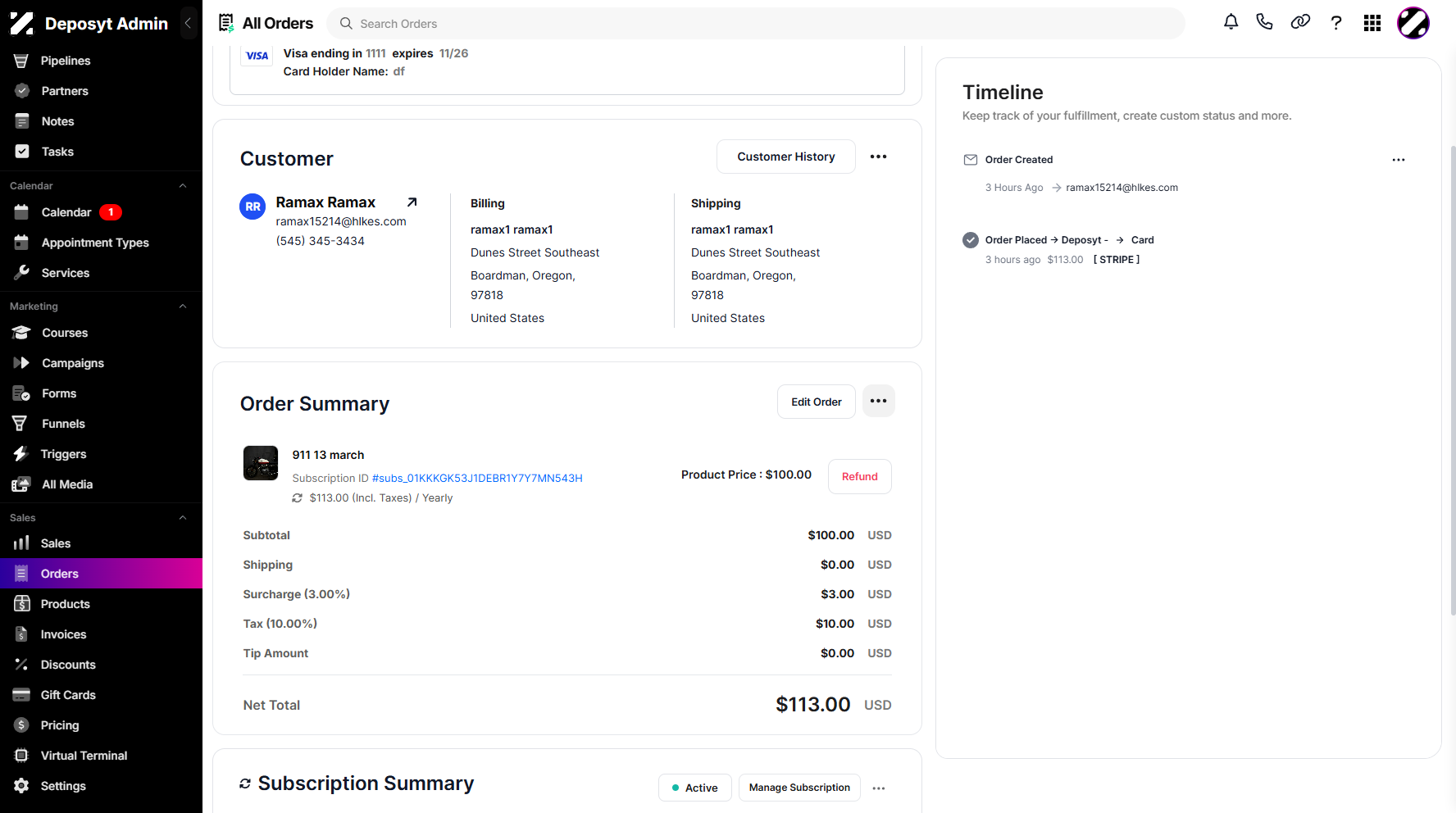Open Order Summary three-dot menu

878,401
